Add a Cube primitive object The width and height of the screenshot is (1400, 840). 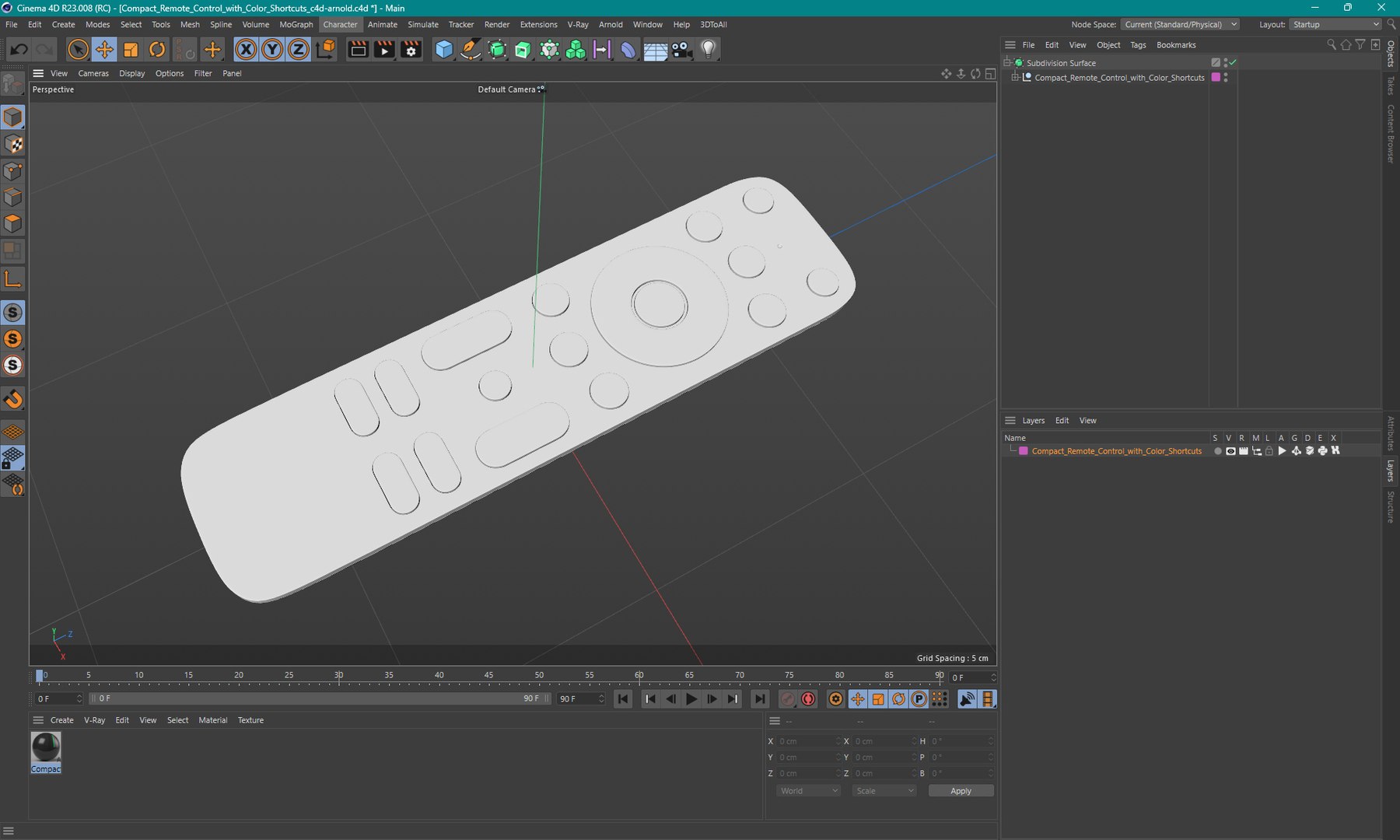click(x=444, y=50)
